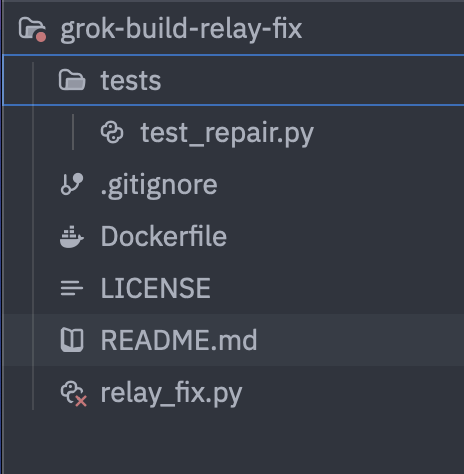
Task: Select the tests directory label
Action: coord(131,81)
